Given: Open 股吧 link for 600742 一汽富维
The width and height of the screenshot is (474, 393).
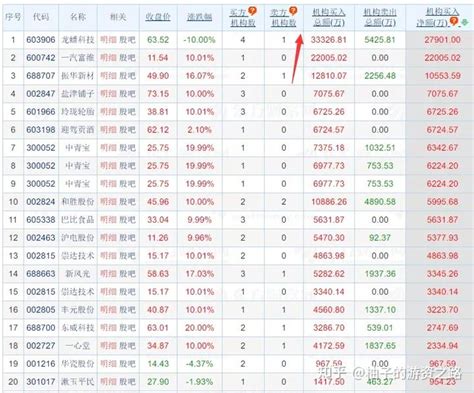Looking at the screenshot, I should pyautogui.click(x=127, y=58).
